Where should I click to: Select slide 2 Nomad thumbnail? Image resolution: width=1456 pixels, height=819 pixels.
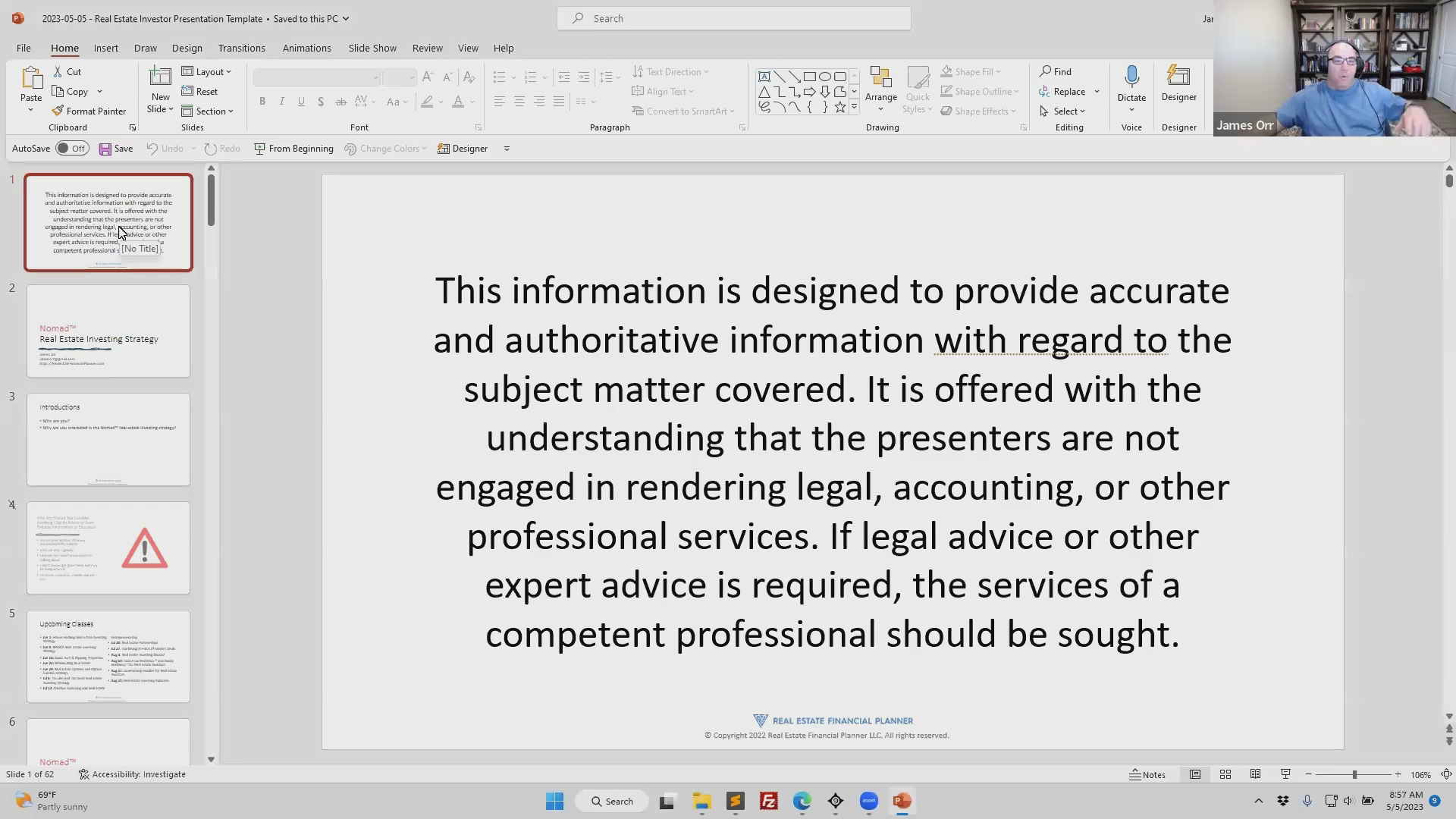(108, 331)
